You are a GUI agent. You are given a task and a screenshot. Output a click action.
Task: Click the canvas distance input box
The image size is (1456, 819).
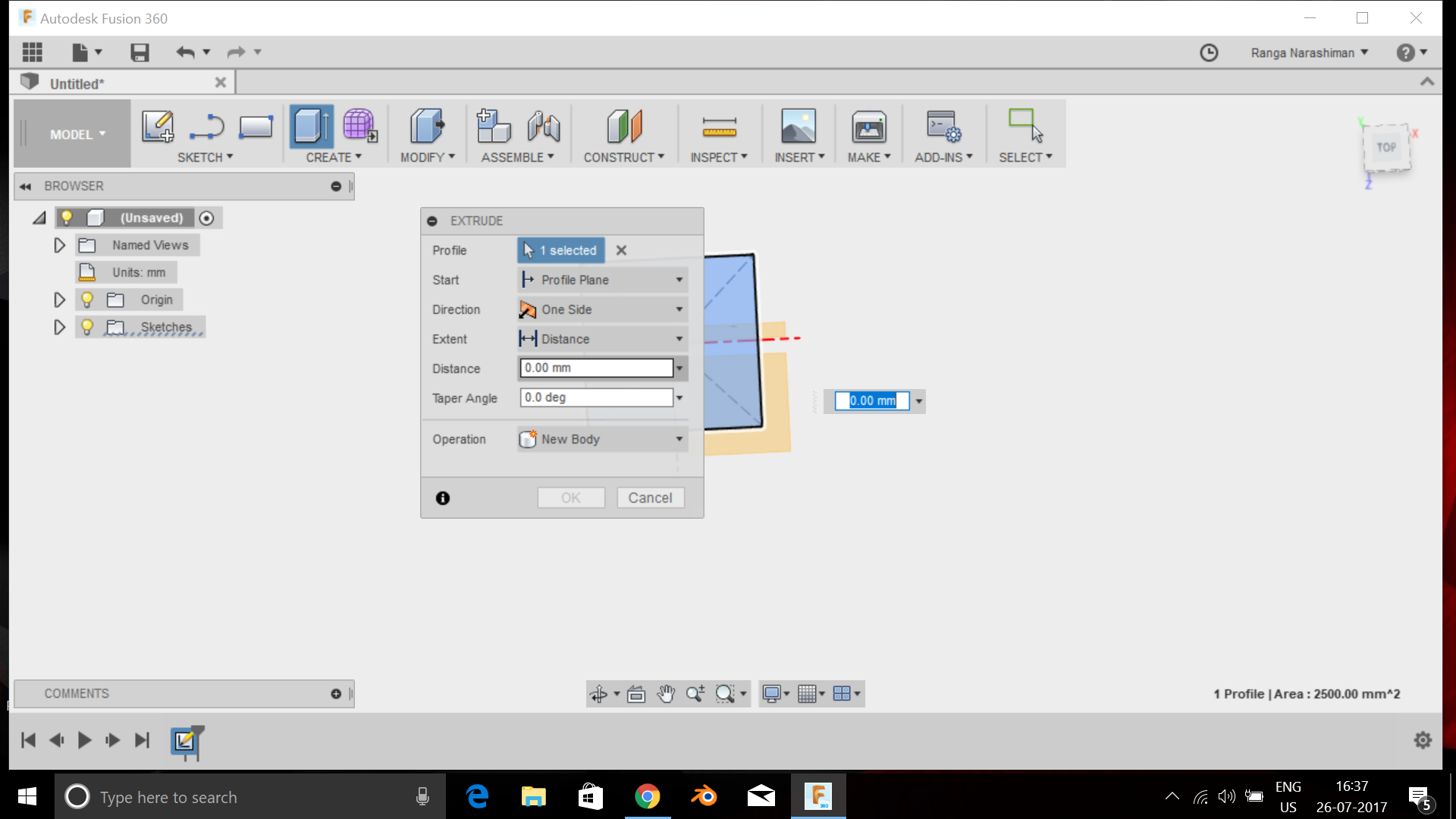tap(872, 401)
